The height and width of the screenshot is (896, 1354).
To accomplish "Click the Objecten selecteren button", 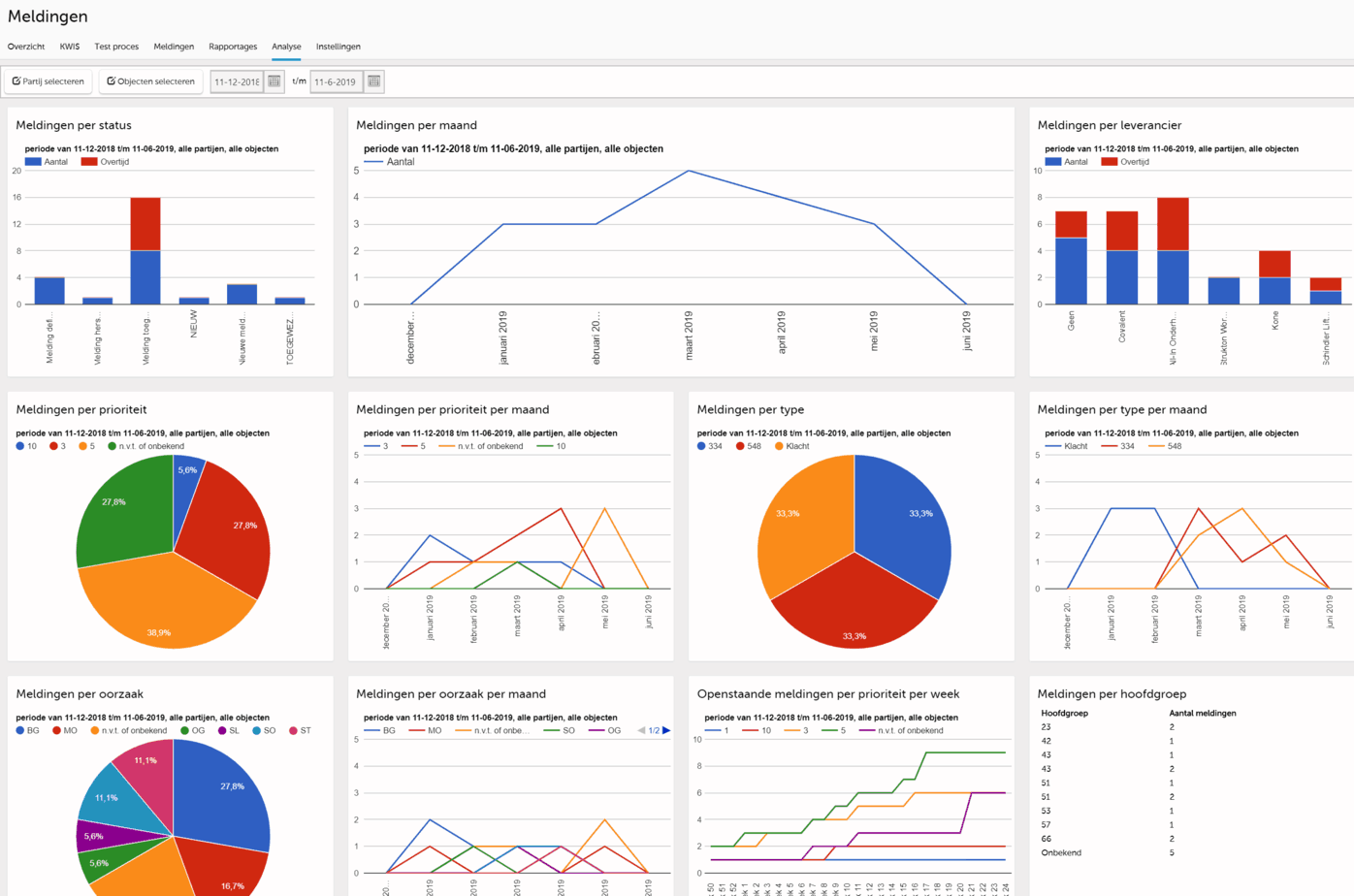I will [150, 81].
